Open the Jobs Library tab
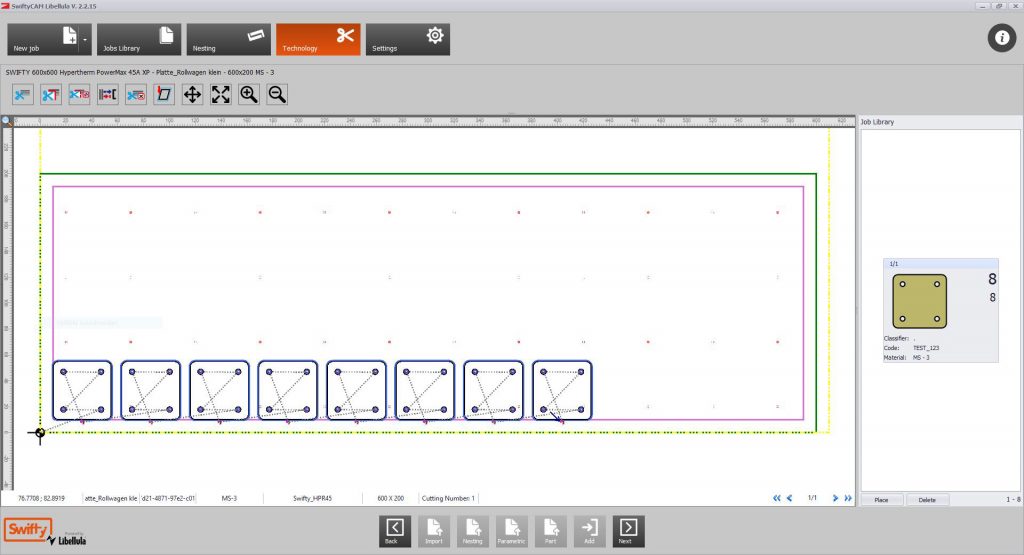Viewport: 1024px width, 555px height. pyautogui.click(x=139, y=40)
